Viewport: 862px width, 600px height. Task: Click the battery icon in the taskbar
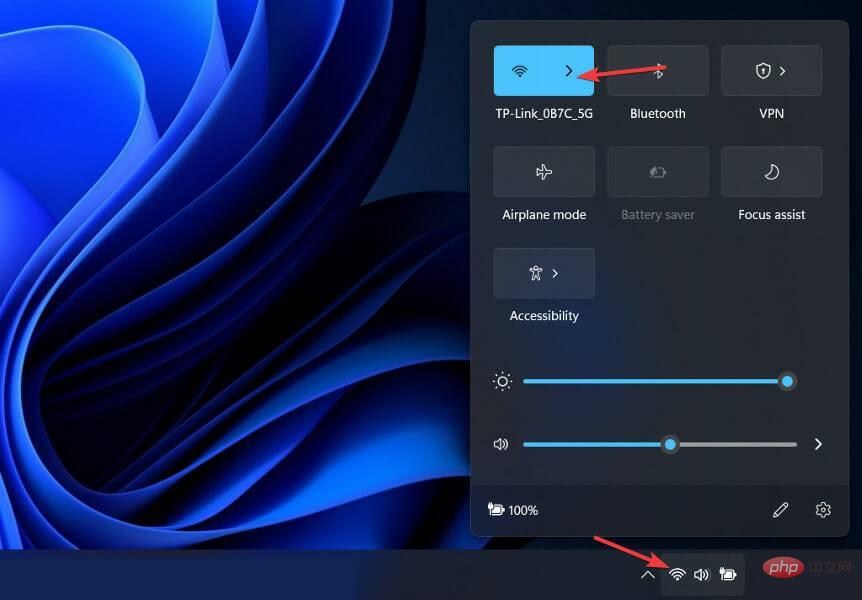pos(727,575)
